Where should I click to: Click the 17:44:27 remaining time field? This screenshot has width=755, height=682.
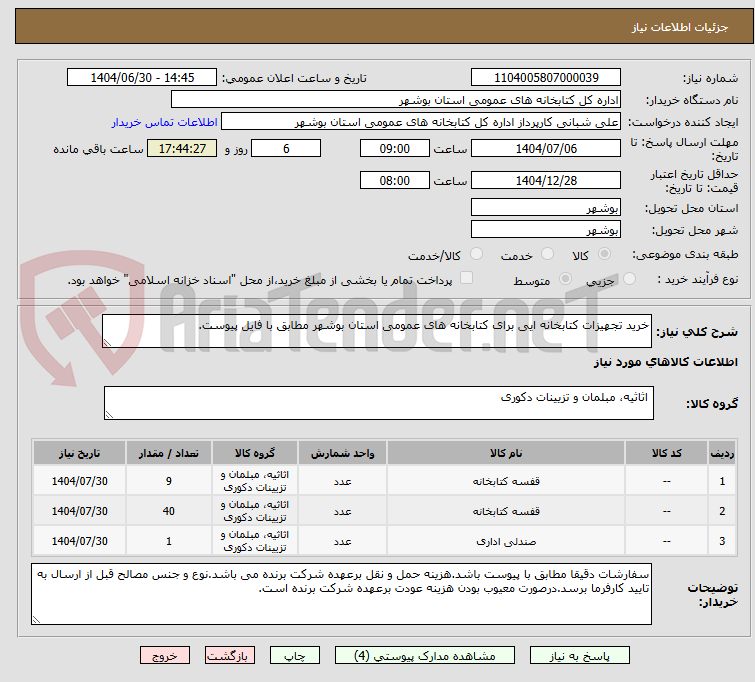[x=181, y=149]
